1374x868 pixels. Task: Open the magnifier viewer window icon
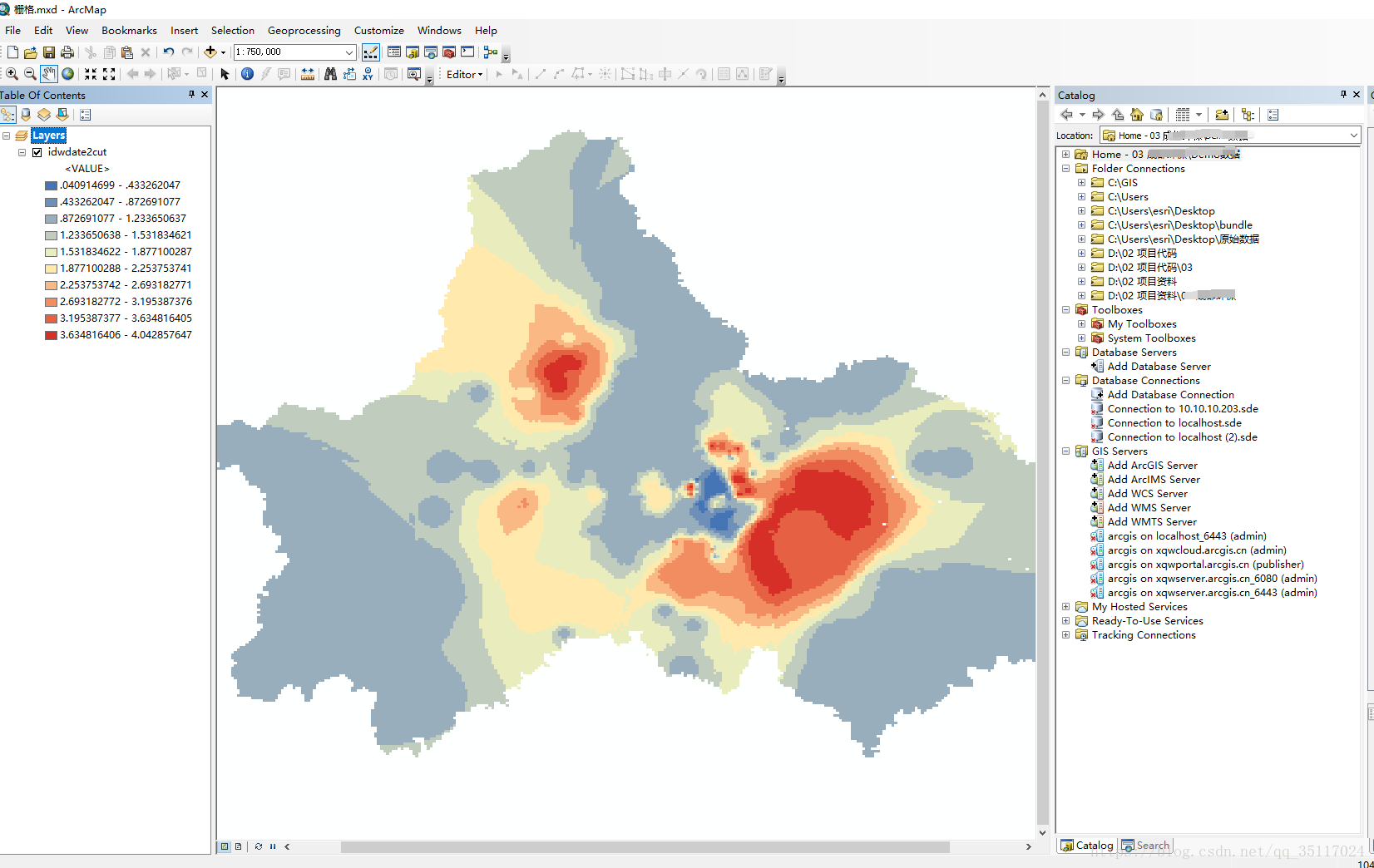(413, 74)
